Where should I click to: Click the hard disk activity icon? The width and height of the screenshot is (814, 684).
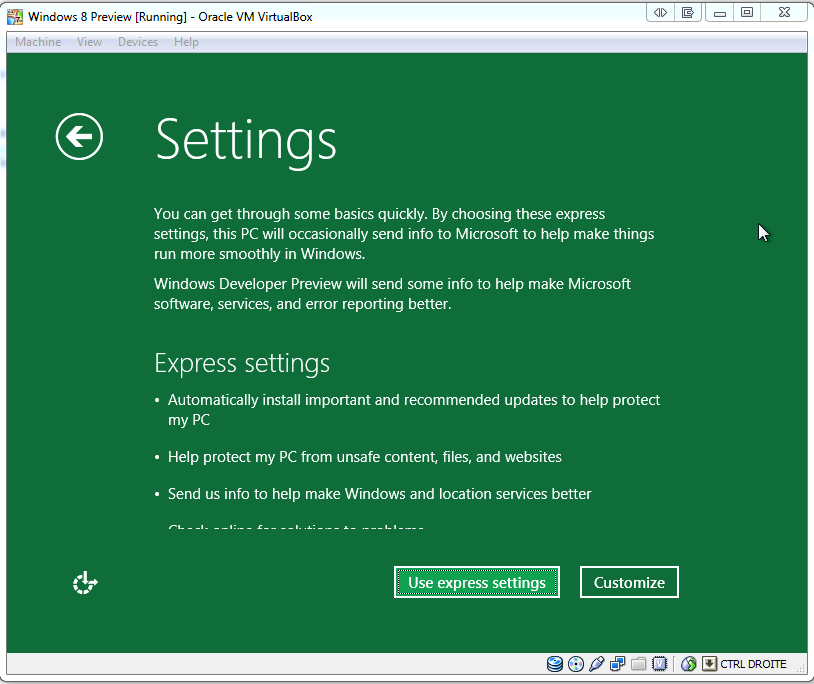coord(555,664)
